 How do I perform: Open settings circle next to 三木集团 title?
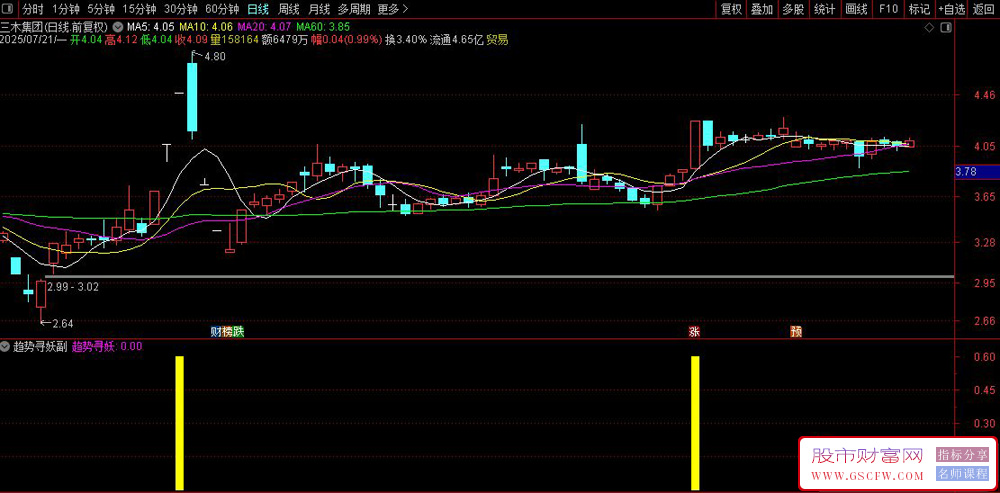(117, 27)
